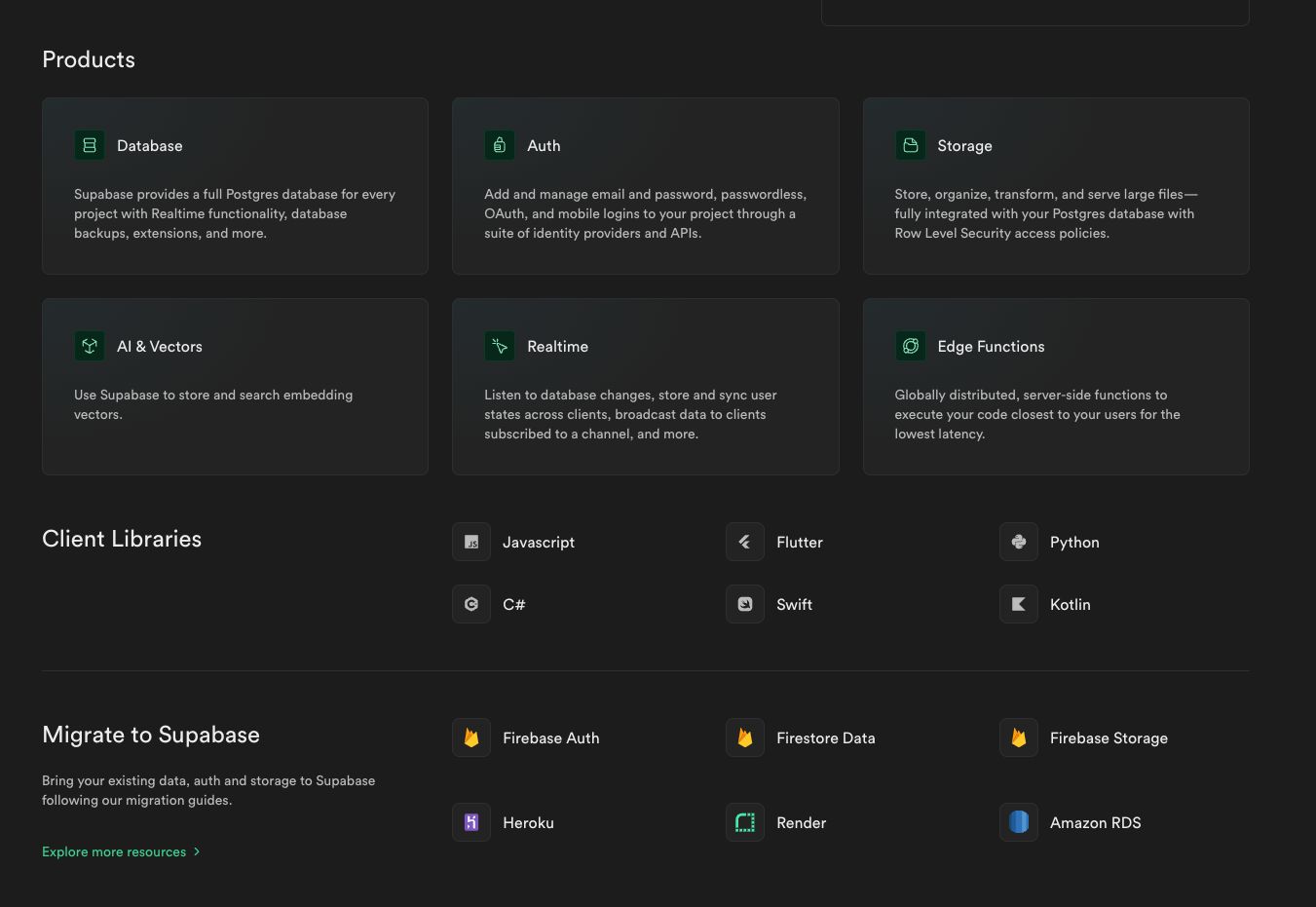Screen dimensions: 1316x907
Task: Click the Swift logo icon
Action: [745, 604]
